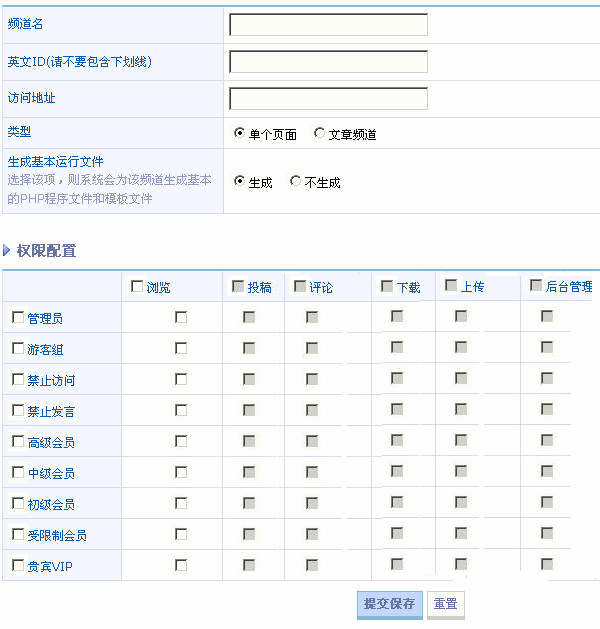Select the 单个页面 radio button
The height and width of the screenshot is (629, 600).
click(x=240, y=133)
